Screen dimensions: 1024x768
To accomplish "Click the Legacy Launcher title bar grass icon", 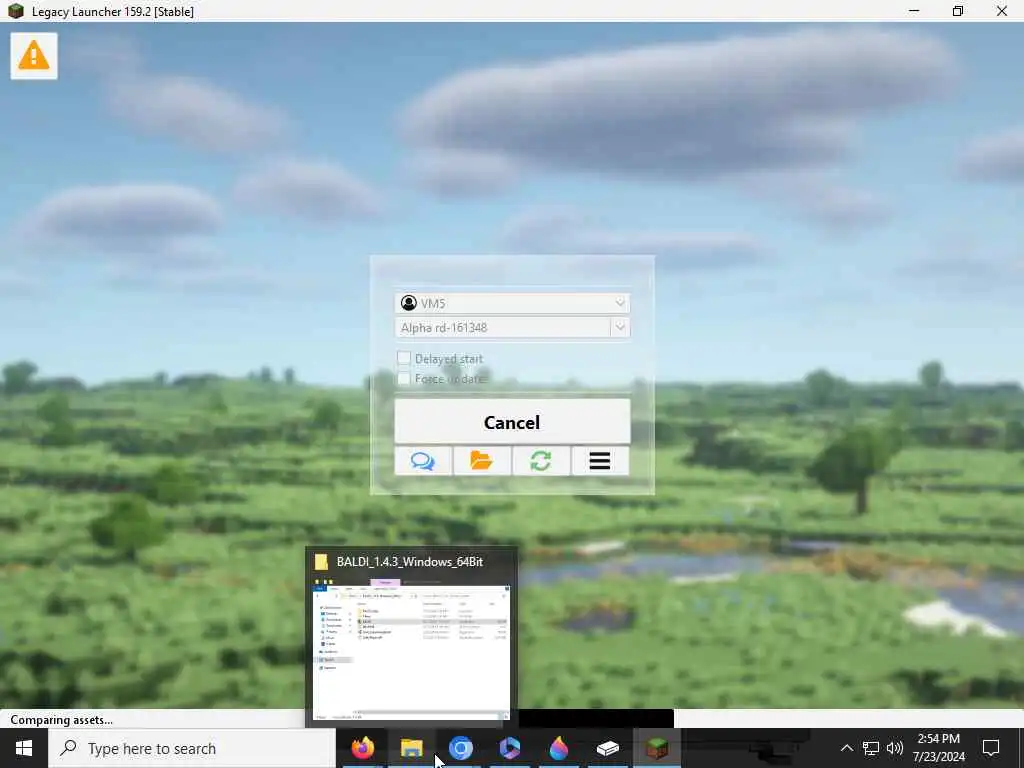I will [x=16, y=11].
